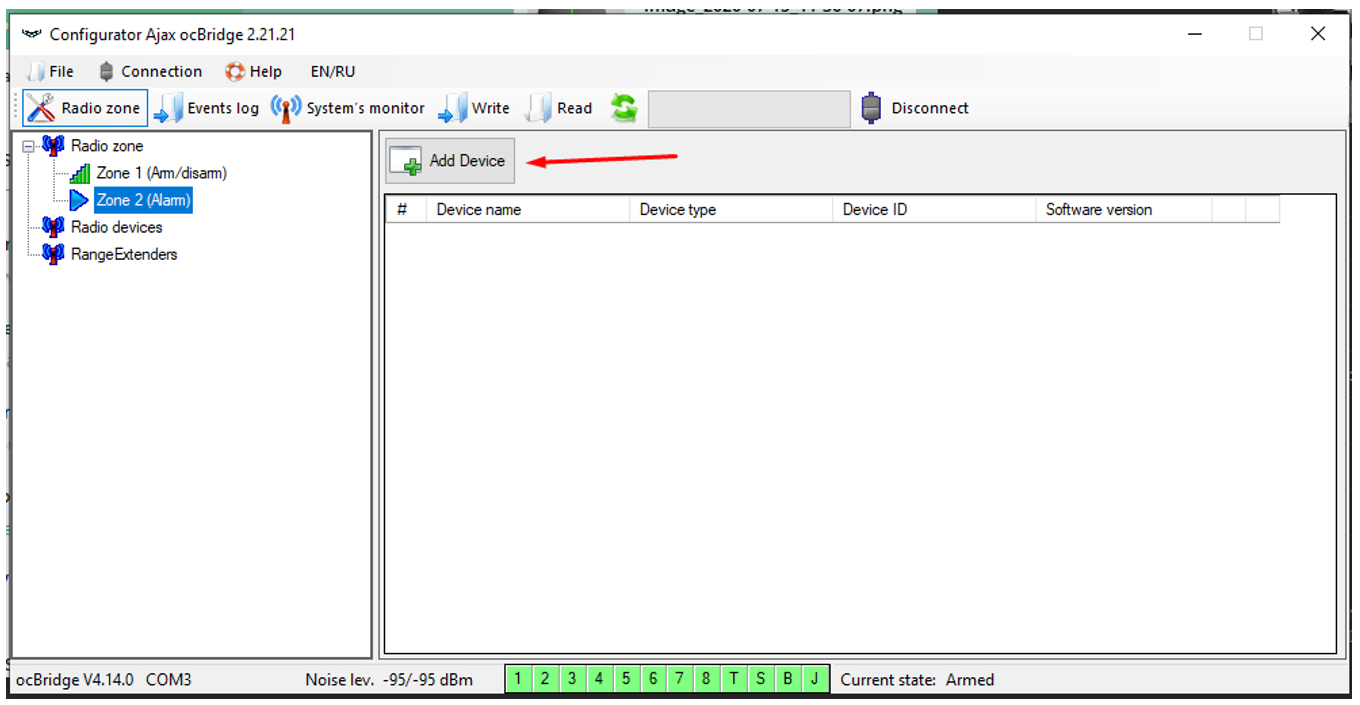This screenshot has height=705, width=1360.
Task: Collapse the Radio zone tree node
Action: [29, 146]
